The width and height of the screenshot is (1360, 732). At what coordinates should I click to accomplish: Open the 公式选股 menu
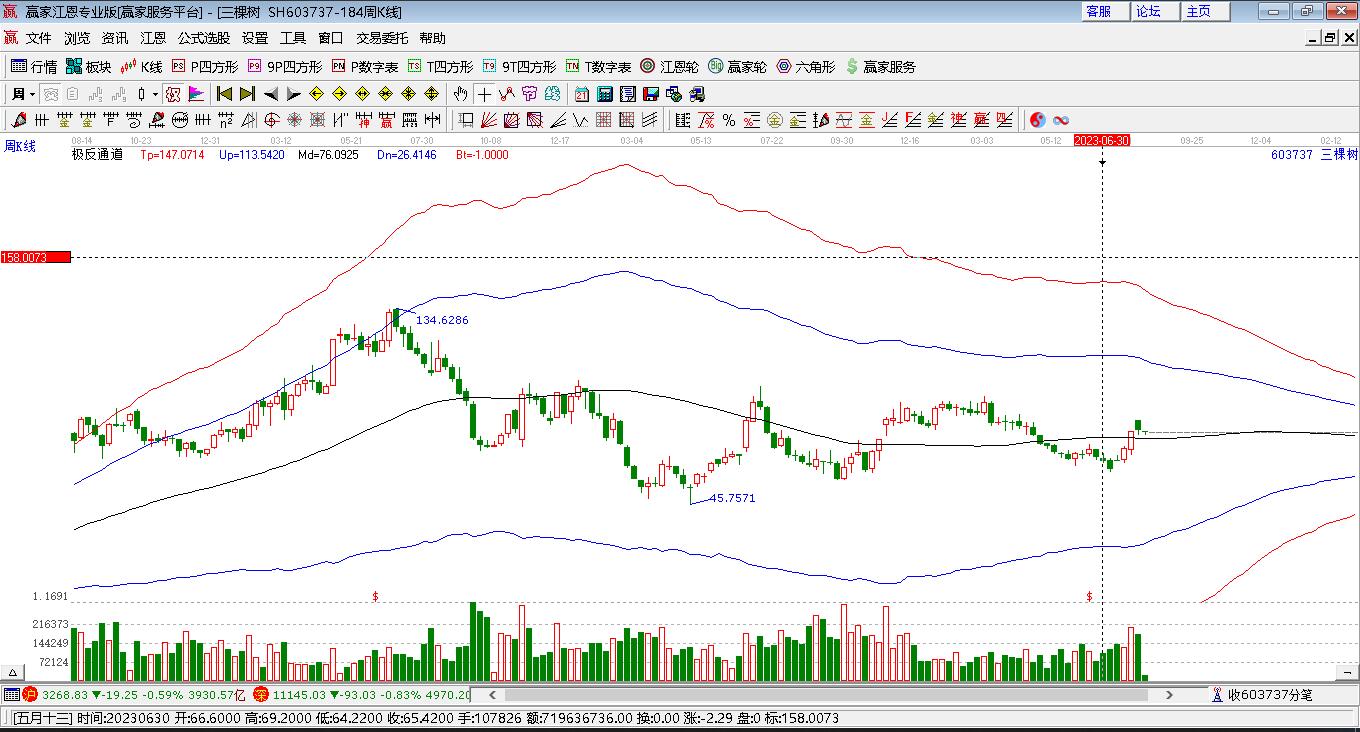[204, 38]
